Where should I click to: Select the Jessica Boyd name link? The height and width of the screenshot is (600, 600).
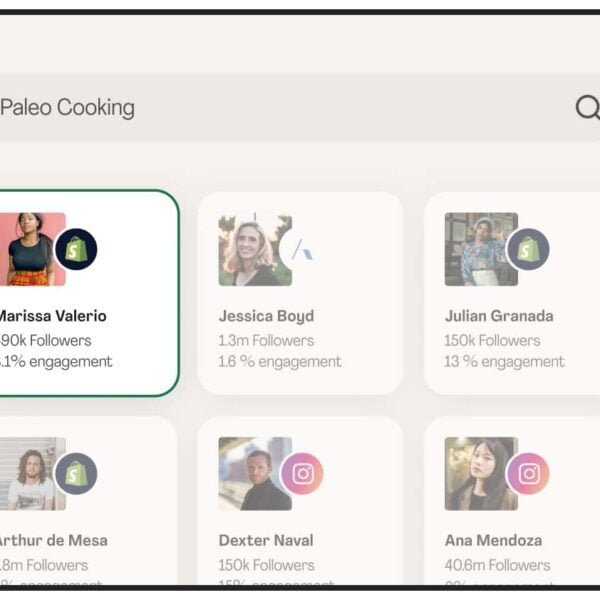click(266, 316)
